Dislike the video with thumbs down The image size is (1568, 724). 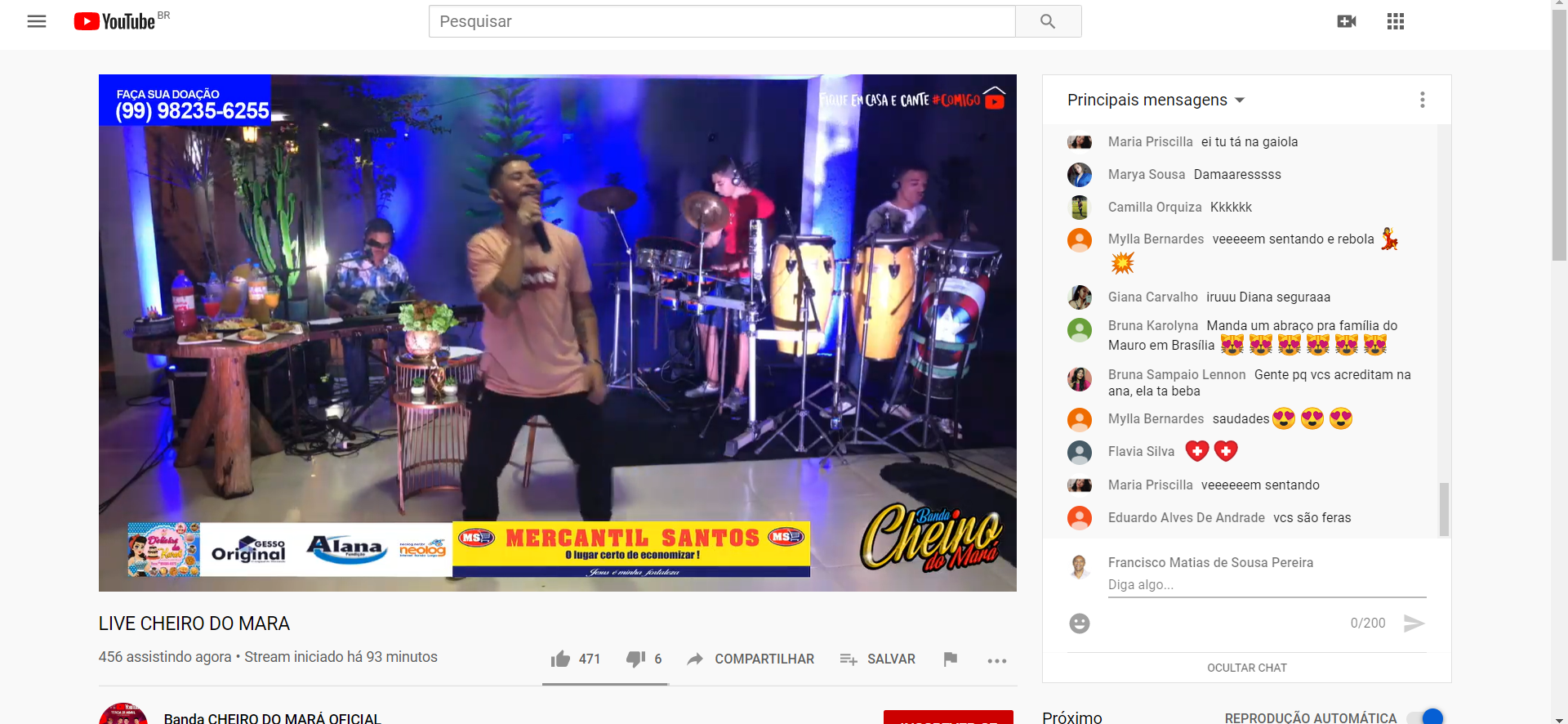[644, 659]
